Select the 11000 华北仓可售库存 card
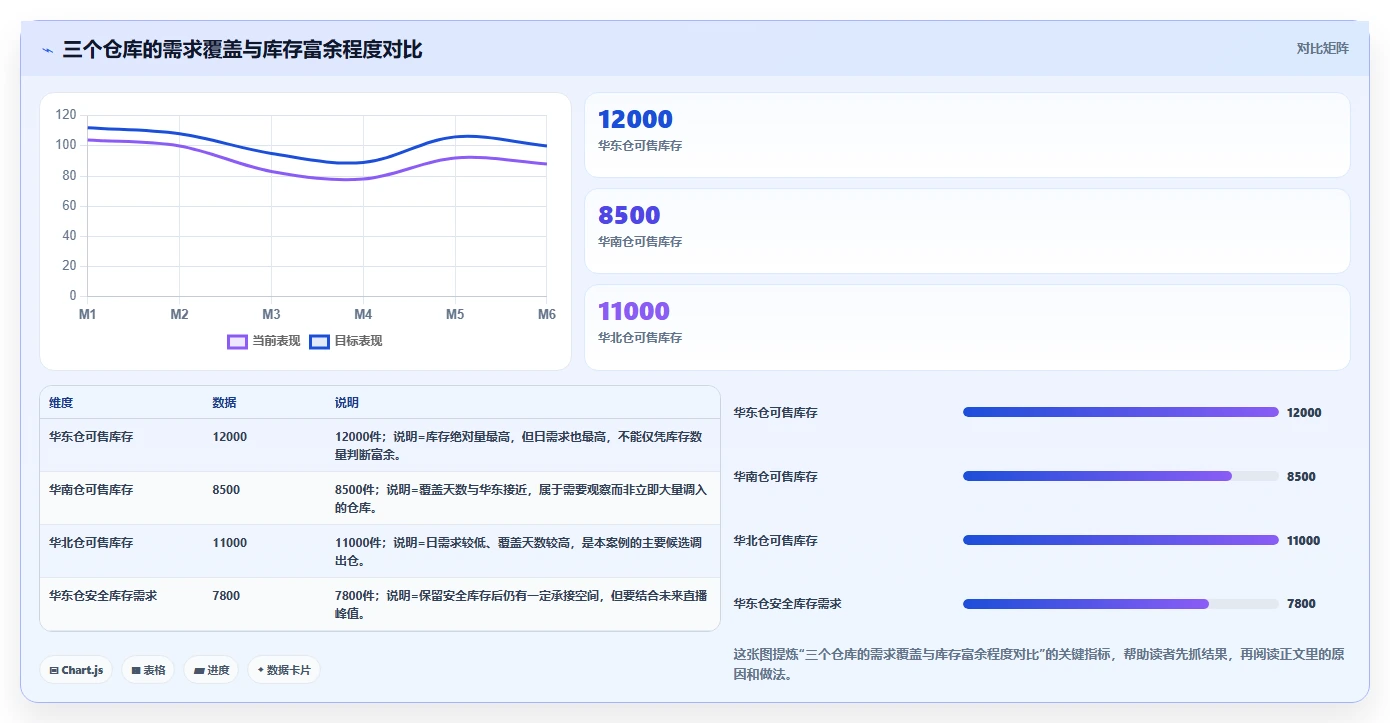The height and width of the screenshot is (723, 1390). pos(967,327)
